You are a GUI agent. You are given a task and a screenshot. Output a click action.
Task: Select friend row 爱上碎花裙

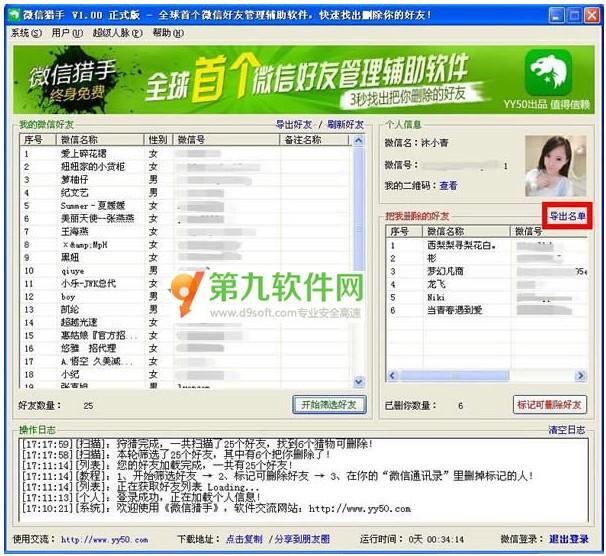187,153
